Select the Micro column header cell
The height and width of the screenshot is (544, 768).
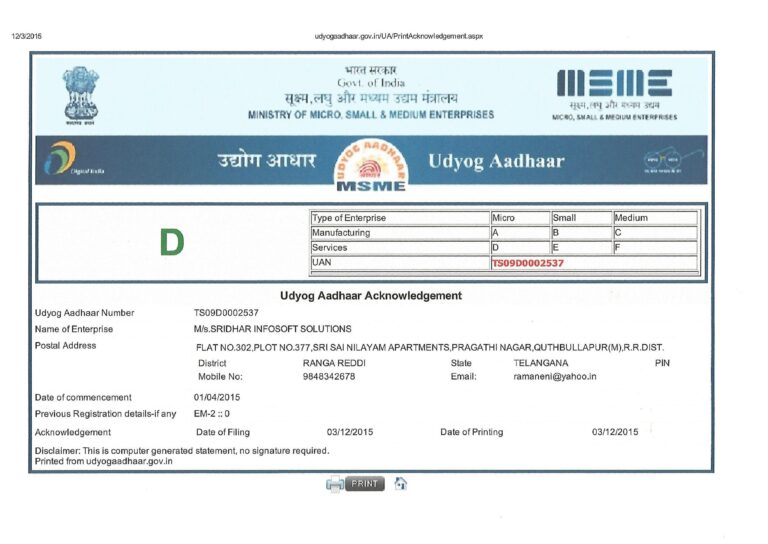pyautogui.click(x=518, y=218)
